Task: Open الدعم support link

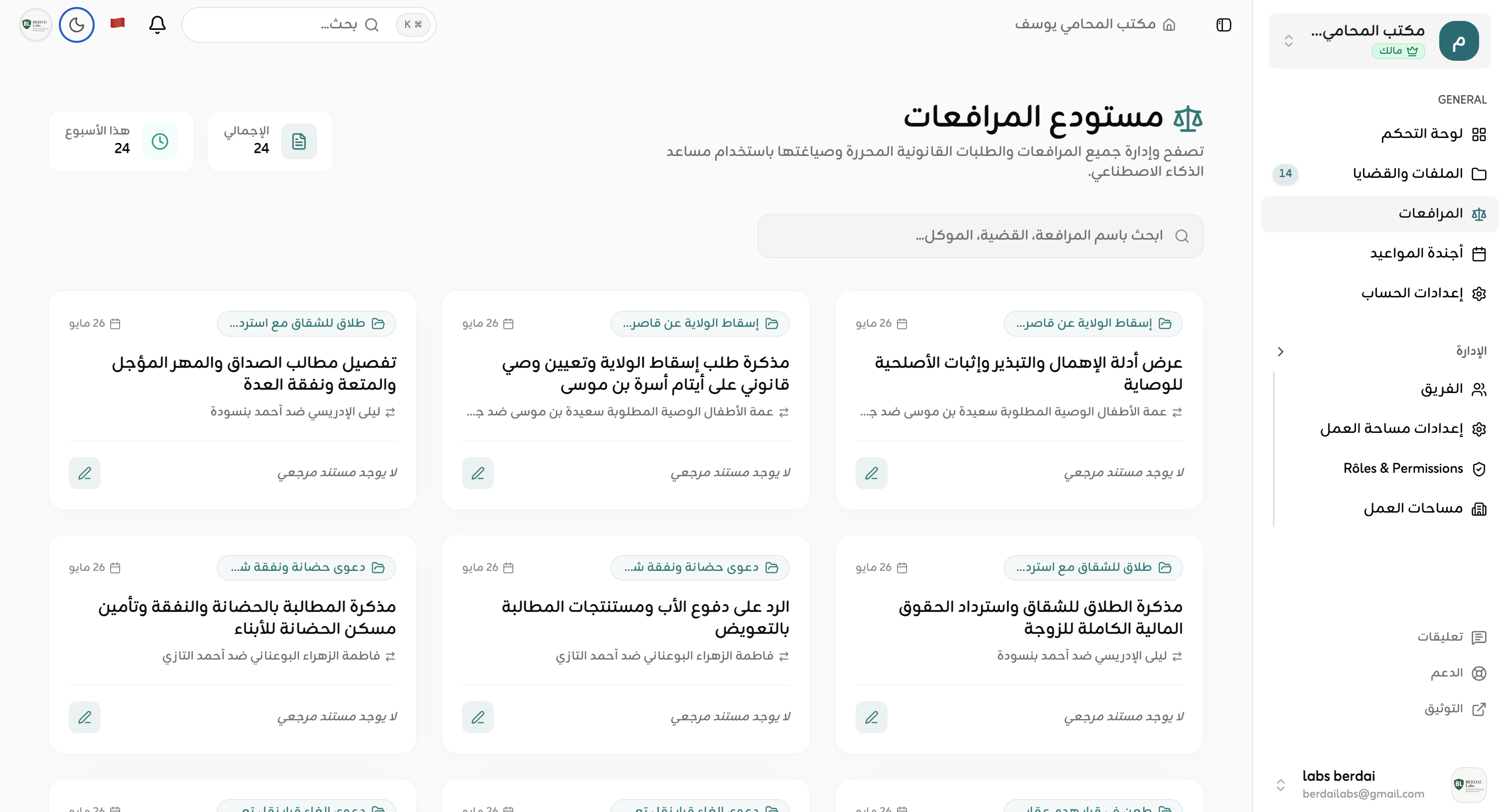Action: [1458, 673]
